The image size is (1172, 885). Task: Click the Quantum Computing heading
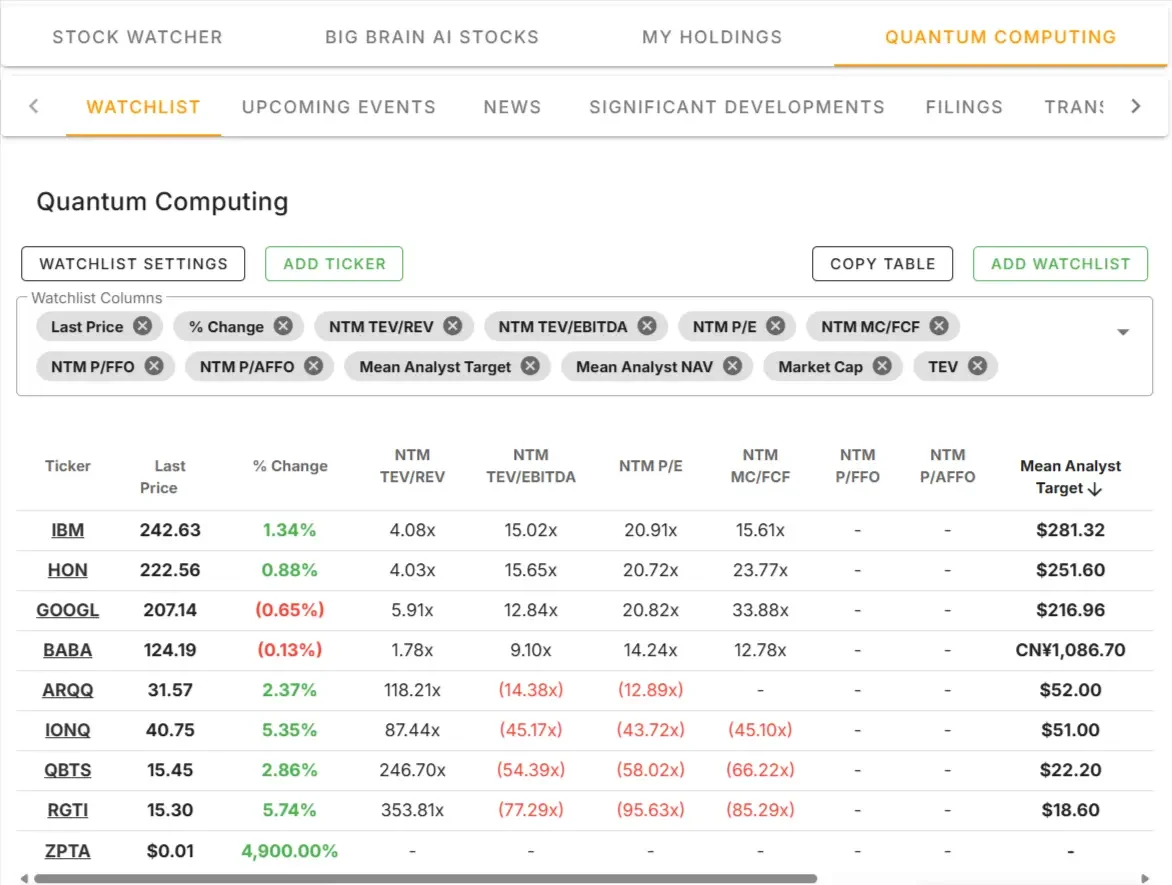pyautogui.click(x=162, y=202)
